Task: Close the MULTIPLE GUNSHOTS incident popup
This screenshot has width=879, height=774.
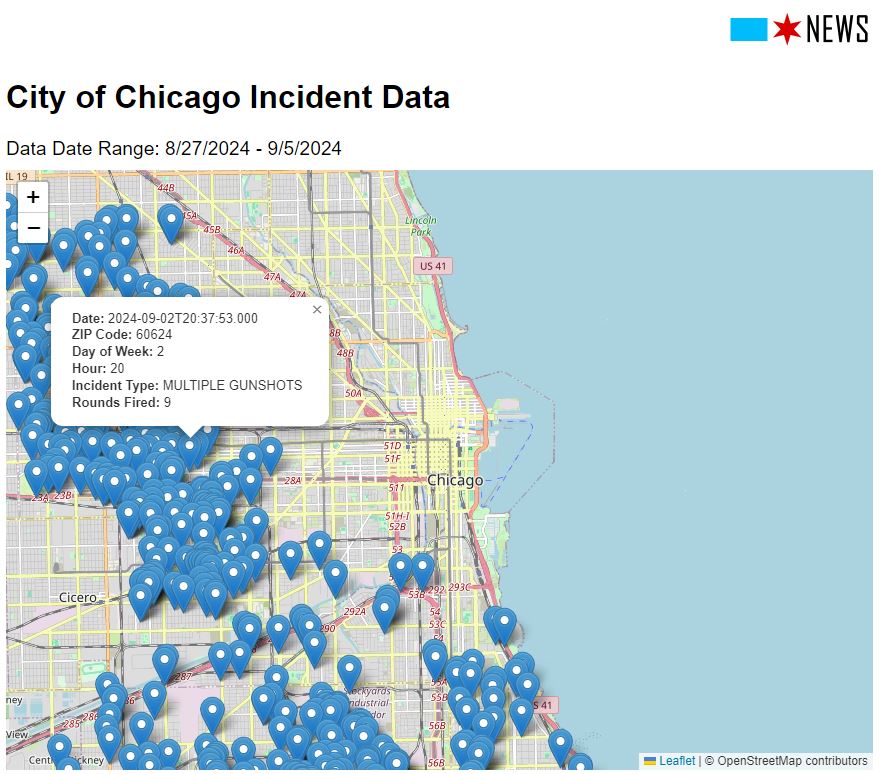Action: coord(316,309)
